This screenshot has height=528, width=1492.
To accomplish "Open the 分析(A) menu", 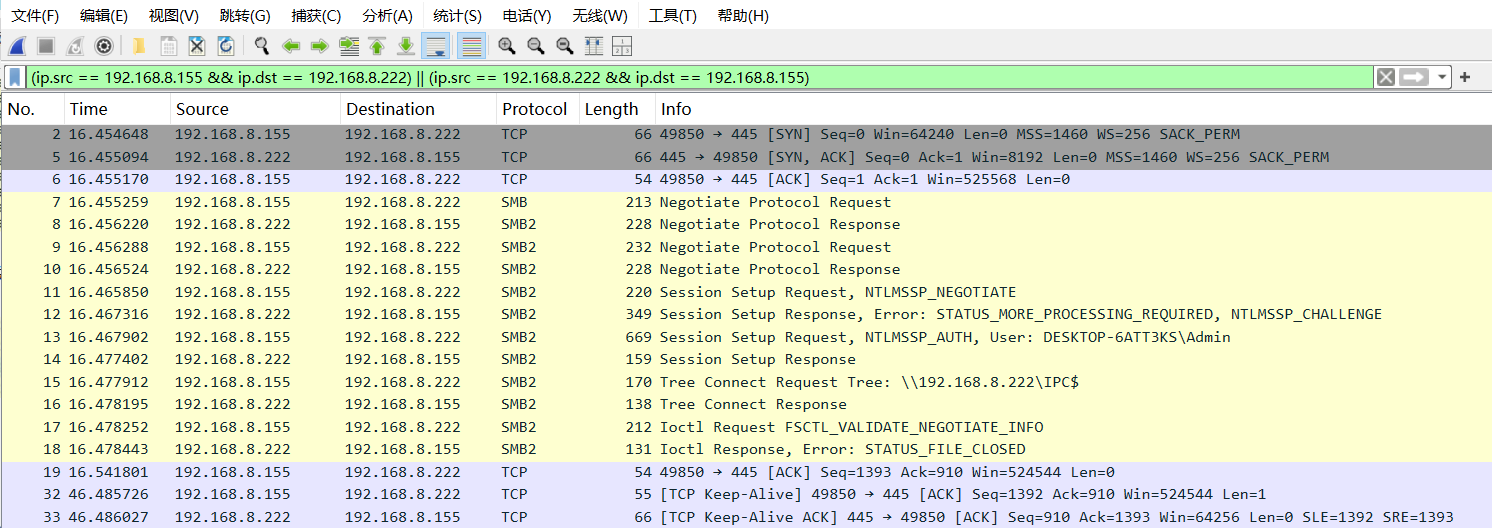I will point(387,16).
